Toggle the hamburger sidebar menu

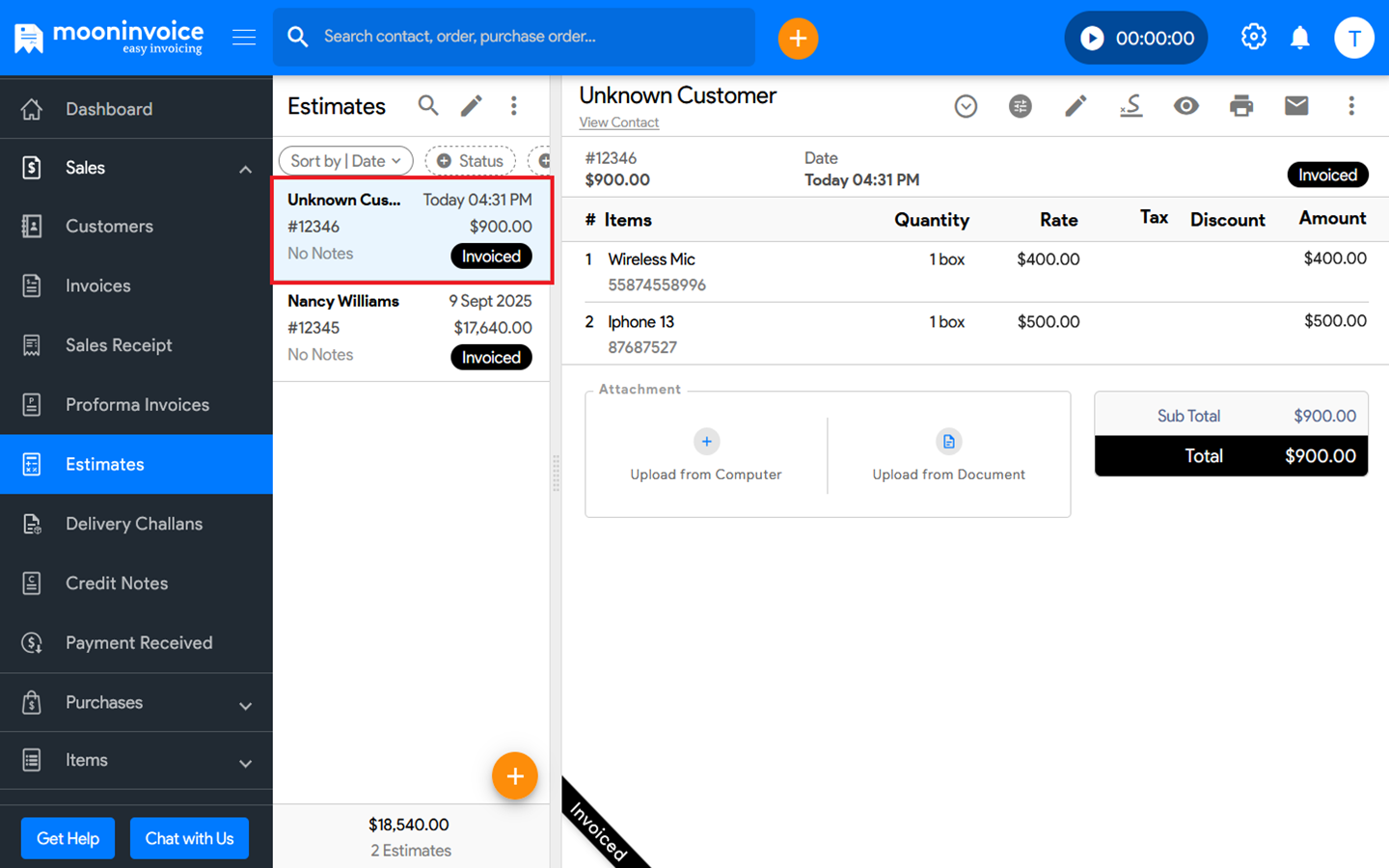[244, 38]
